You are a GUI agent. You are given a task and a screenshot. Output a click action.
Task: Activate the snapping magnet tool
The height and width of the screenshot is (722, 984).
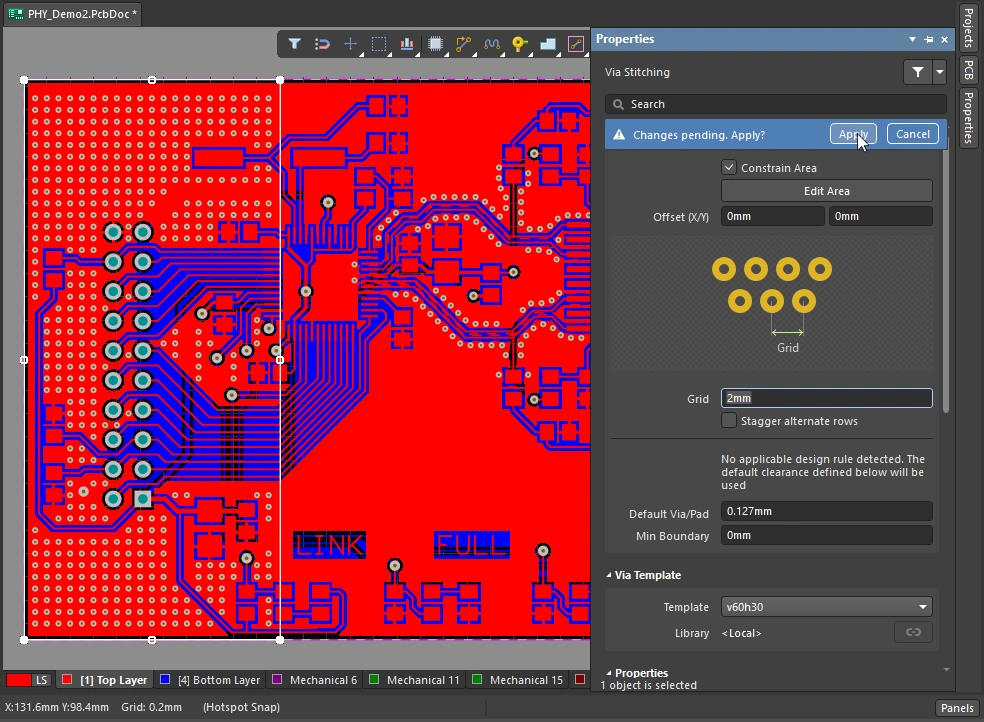coord(322,44)
